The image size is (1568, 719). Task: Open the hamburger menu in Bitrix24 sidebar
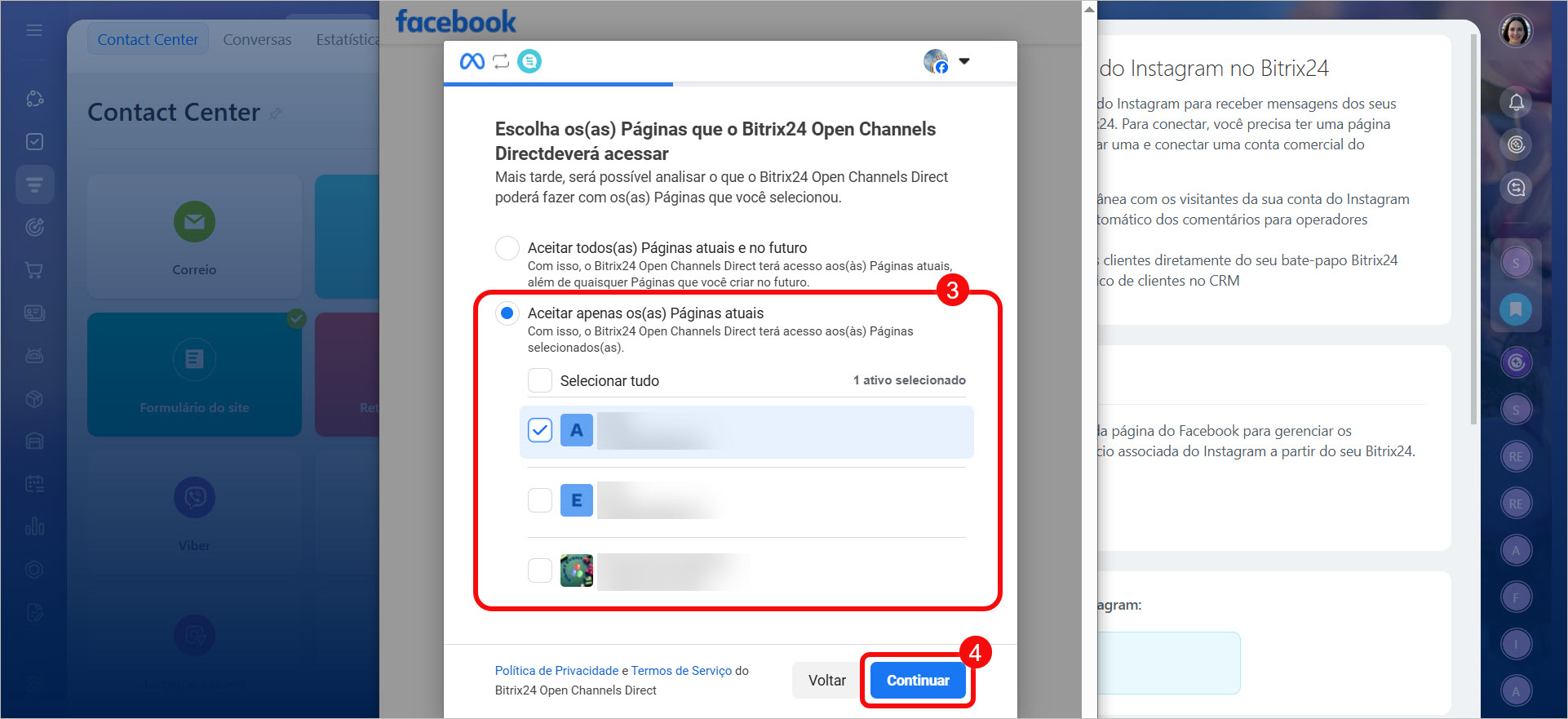click(34, 30)
